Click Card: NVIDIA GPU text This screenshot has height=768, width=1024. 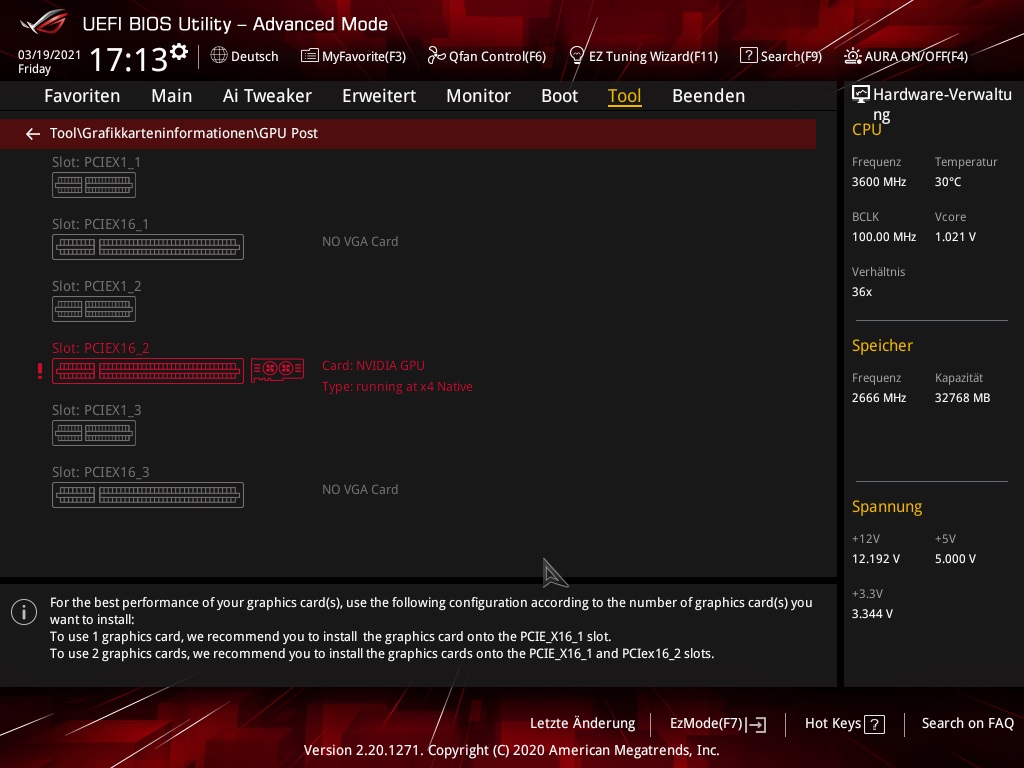pyautogui.click(x=373, y=366)
